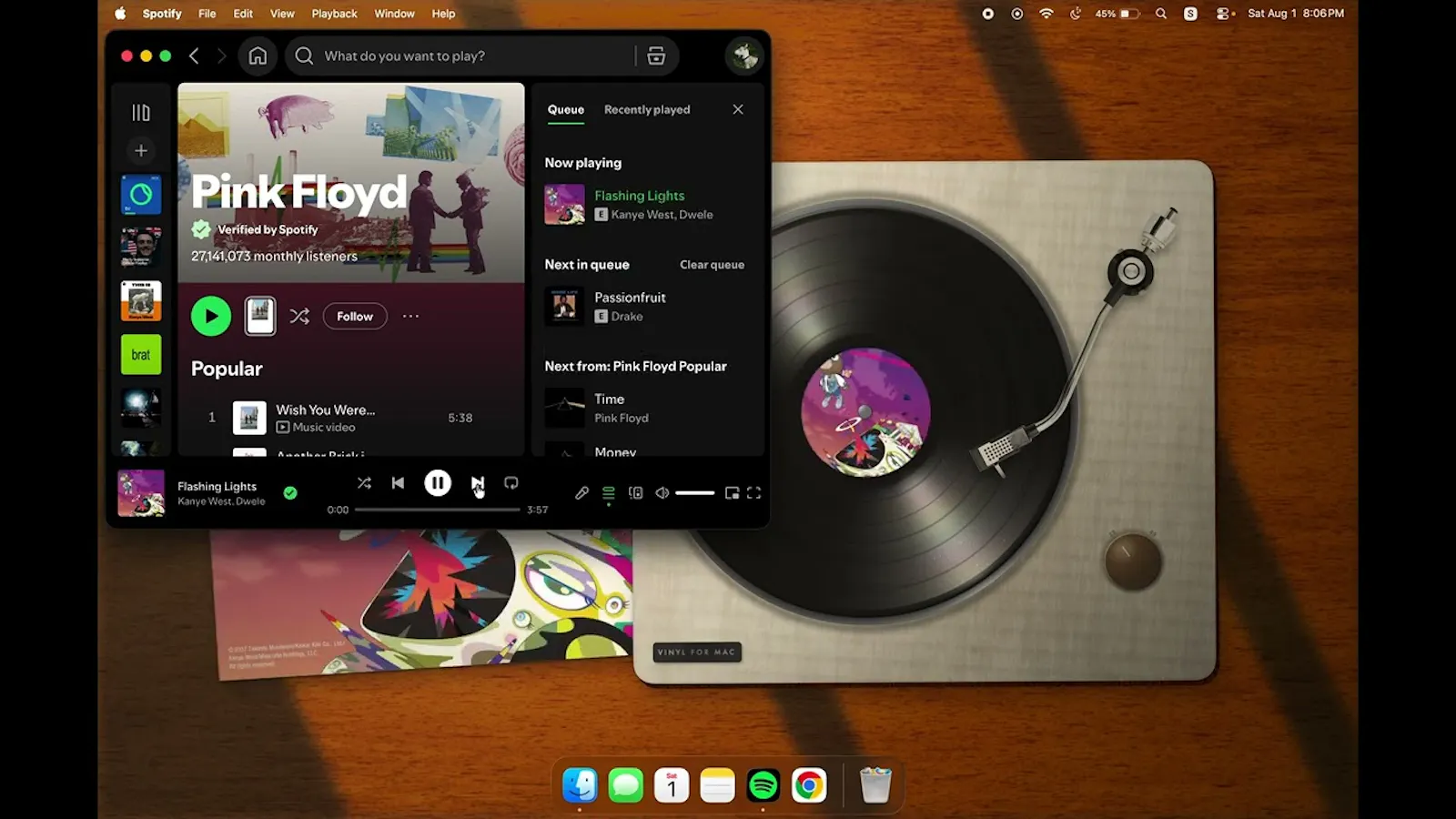Create a new playlist with plus icon

[141, 150]
